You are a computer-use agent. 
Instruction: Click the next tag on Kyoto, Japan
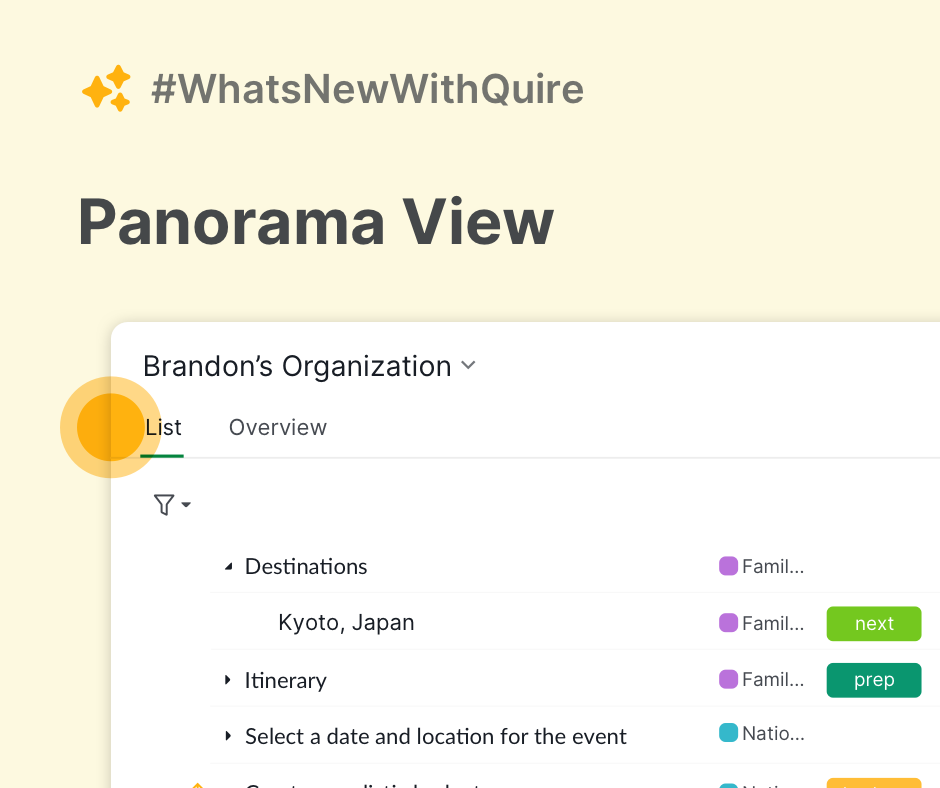(x=873, y=624)
